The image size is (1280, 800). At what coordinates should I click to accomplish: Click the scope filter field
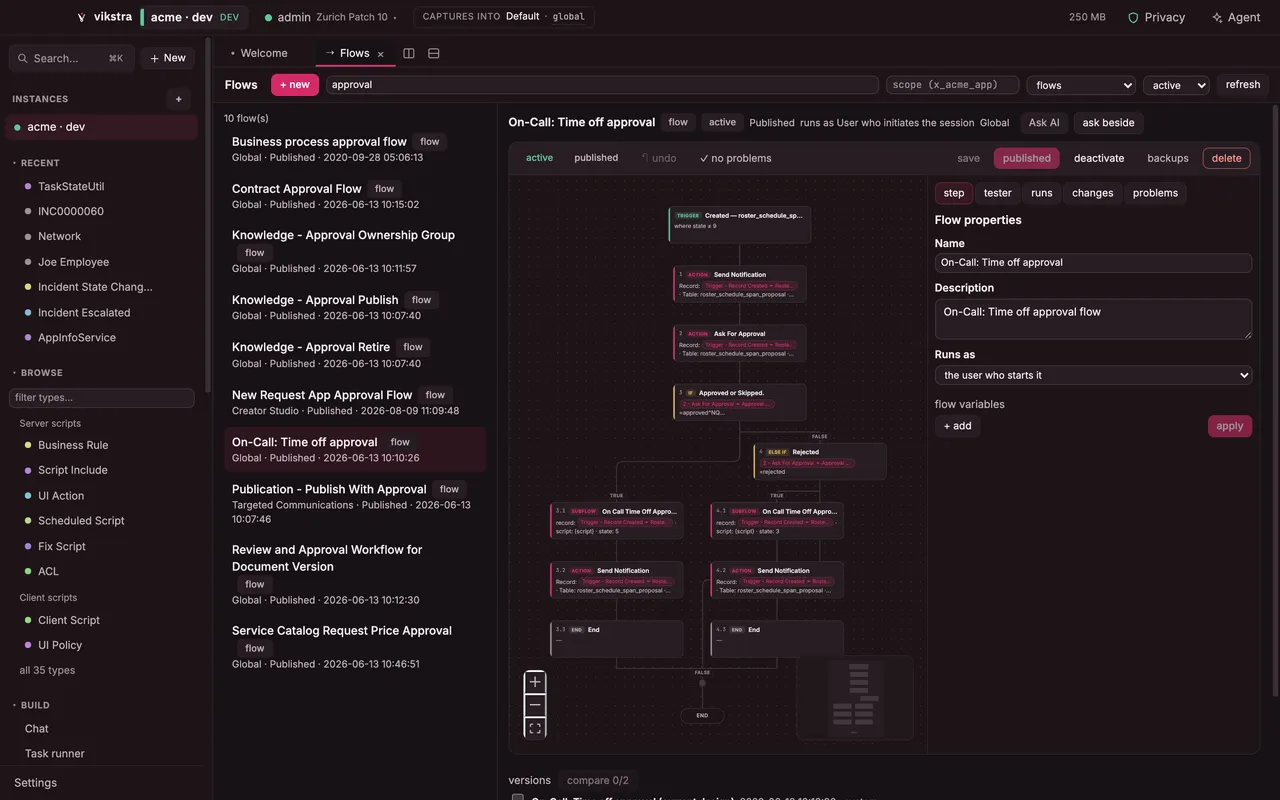click(953, 85)
